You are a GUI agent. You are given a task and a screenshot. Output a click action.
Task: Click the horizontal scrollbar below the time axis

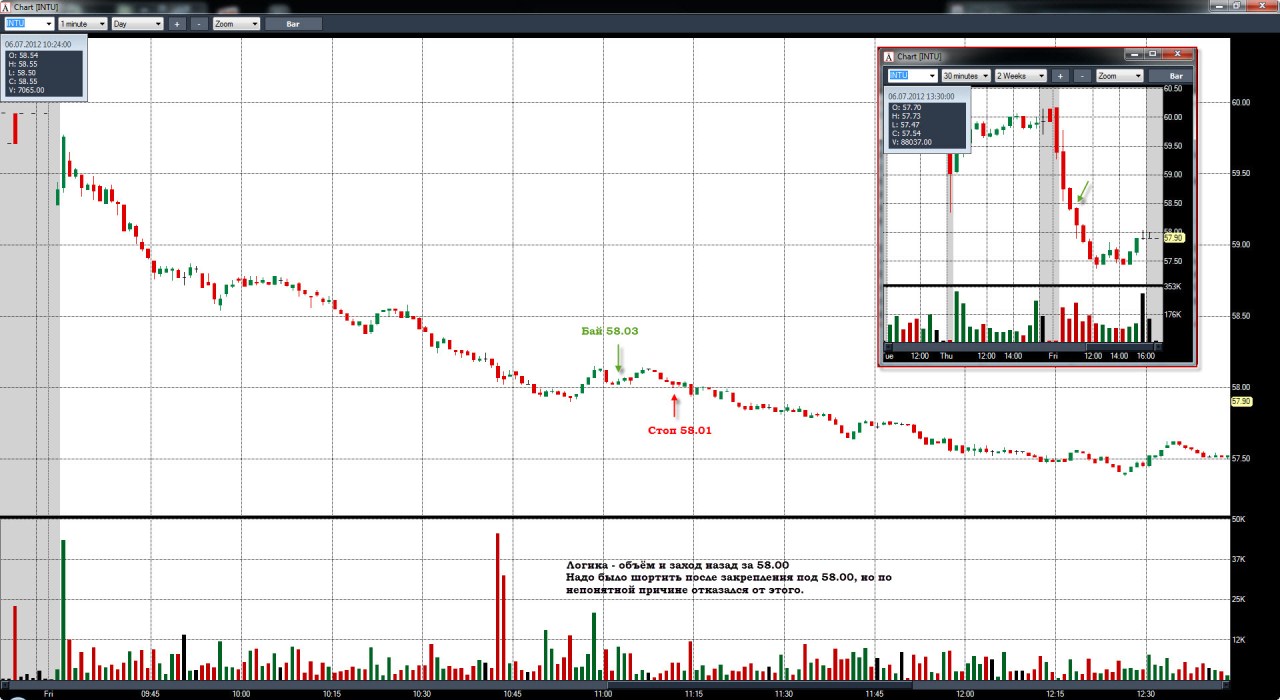pos(615,686)
